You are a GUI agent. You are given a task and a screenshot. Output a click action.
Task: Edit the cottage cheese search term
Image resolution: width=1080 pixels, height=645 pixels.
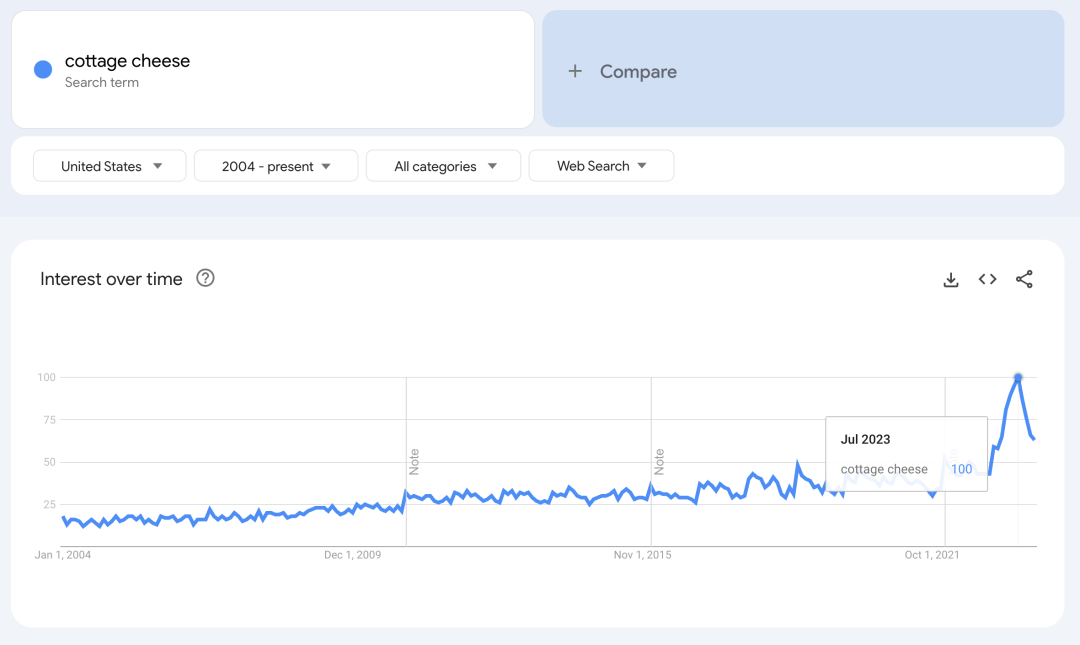click(x=127, y=61)
